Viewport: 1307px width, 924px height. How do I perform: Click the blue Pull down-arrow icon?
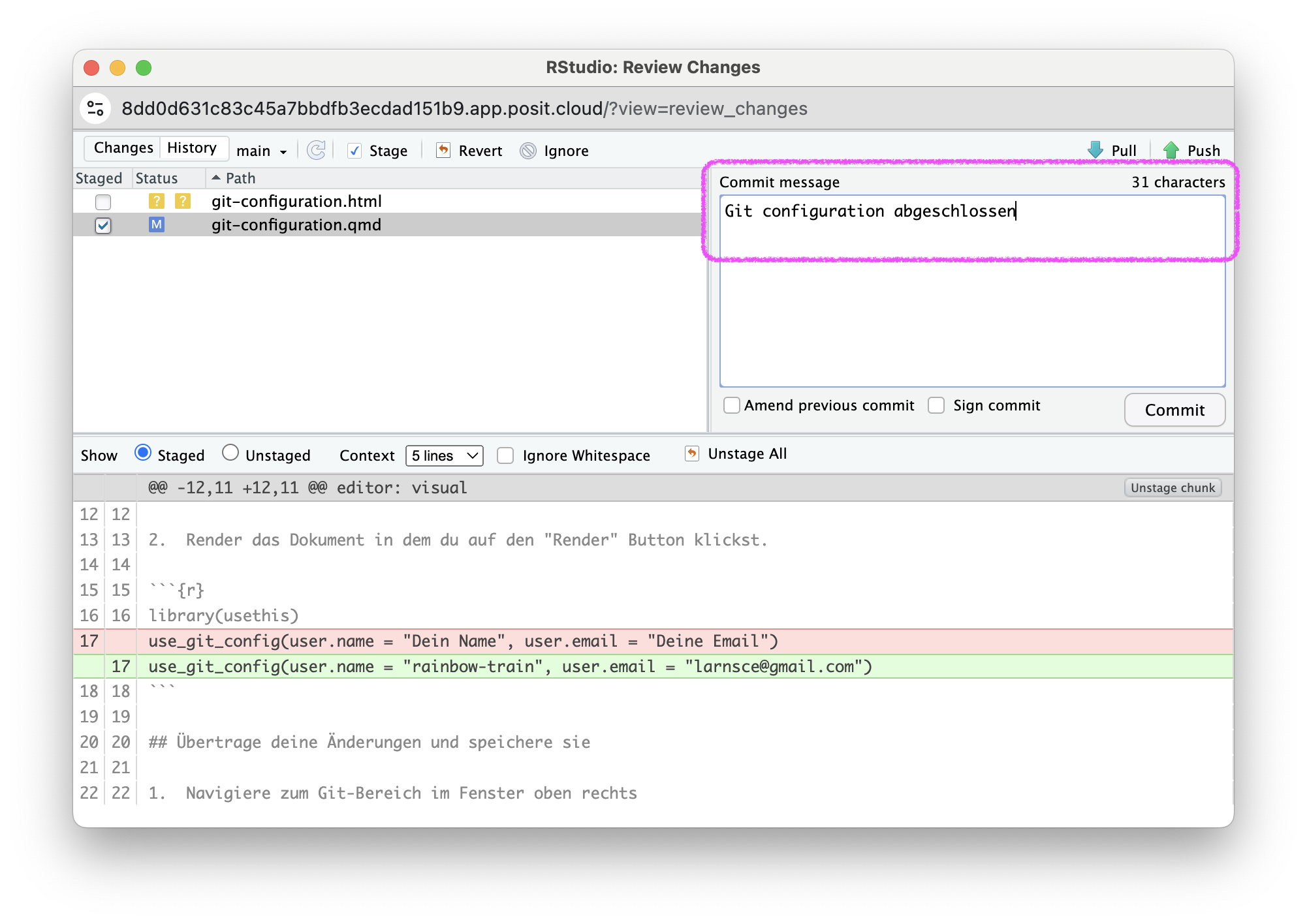click(1095, 150)
